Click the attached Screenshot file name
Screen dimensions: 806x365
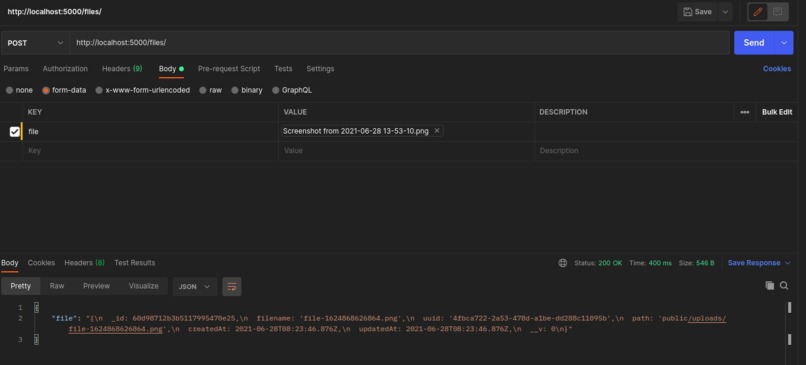tap(356, 131)
